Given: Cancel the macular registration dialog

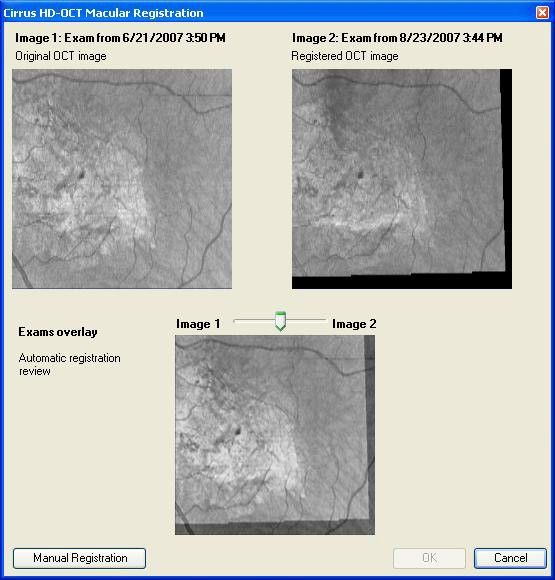Looking at the screenshot, I should 510,558.
